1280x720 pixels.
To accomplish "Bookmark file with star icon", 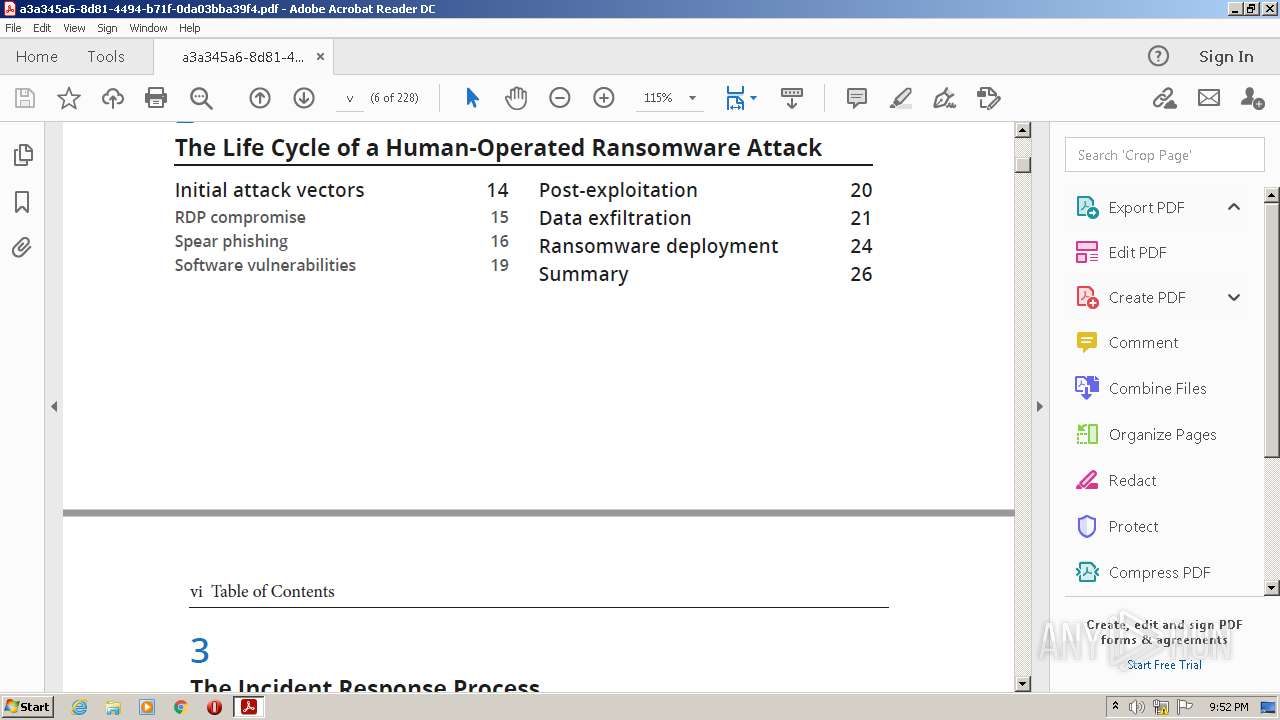I will tap(69, 98).
